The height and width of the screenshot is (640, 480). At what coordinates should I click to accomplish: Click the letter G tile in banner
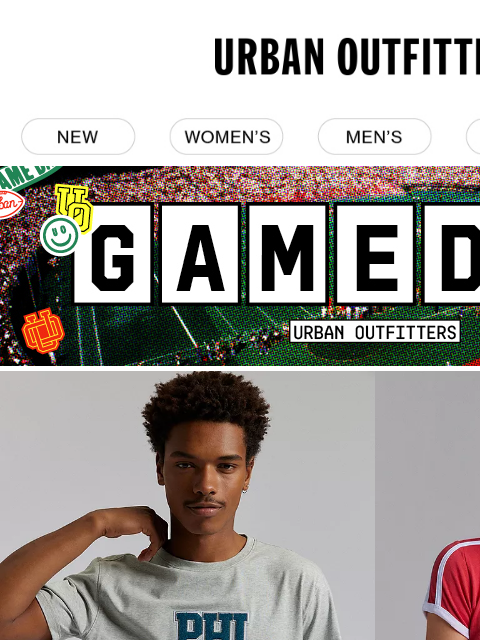(113, 255)
